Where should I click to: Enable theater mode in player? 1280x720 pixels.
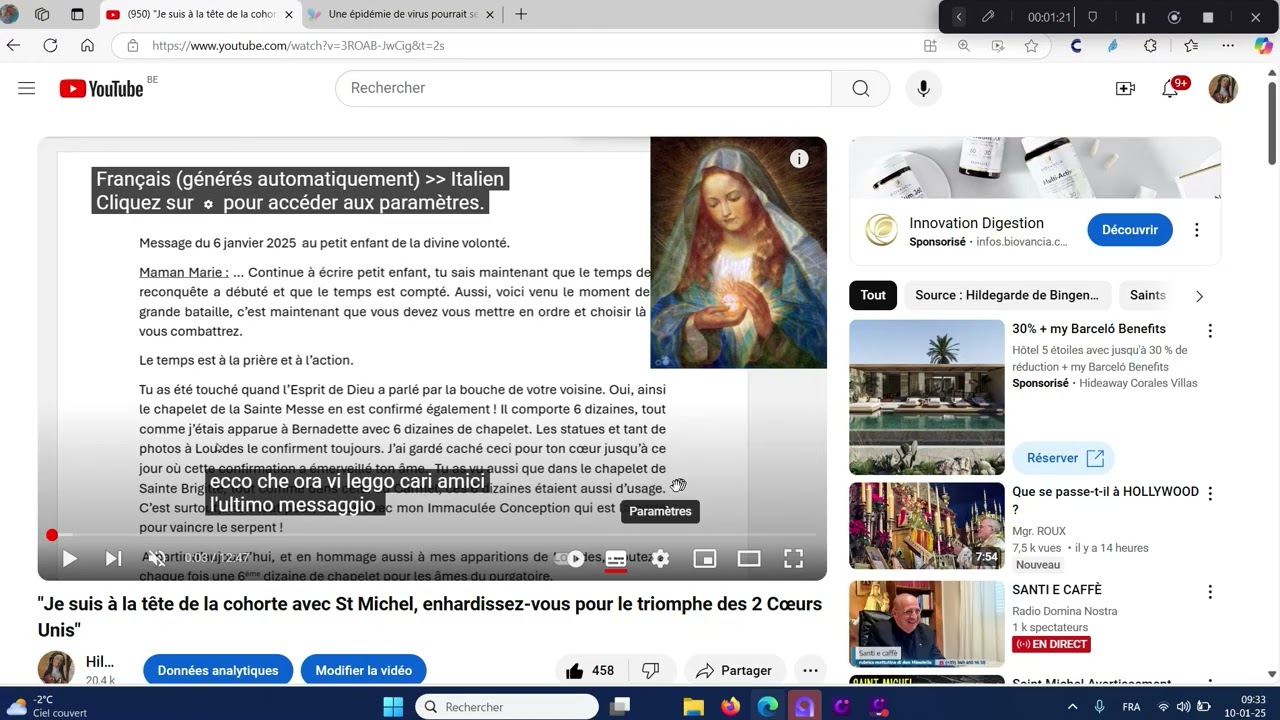tap(749, 559)
